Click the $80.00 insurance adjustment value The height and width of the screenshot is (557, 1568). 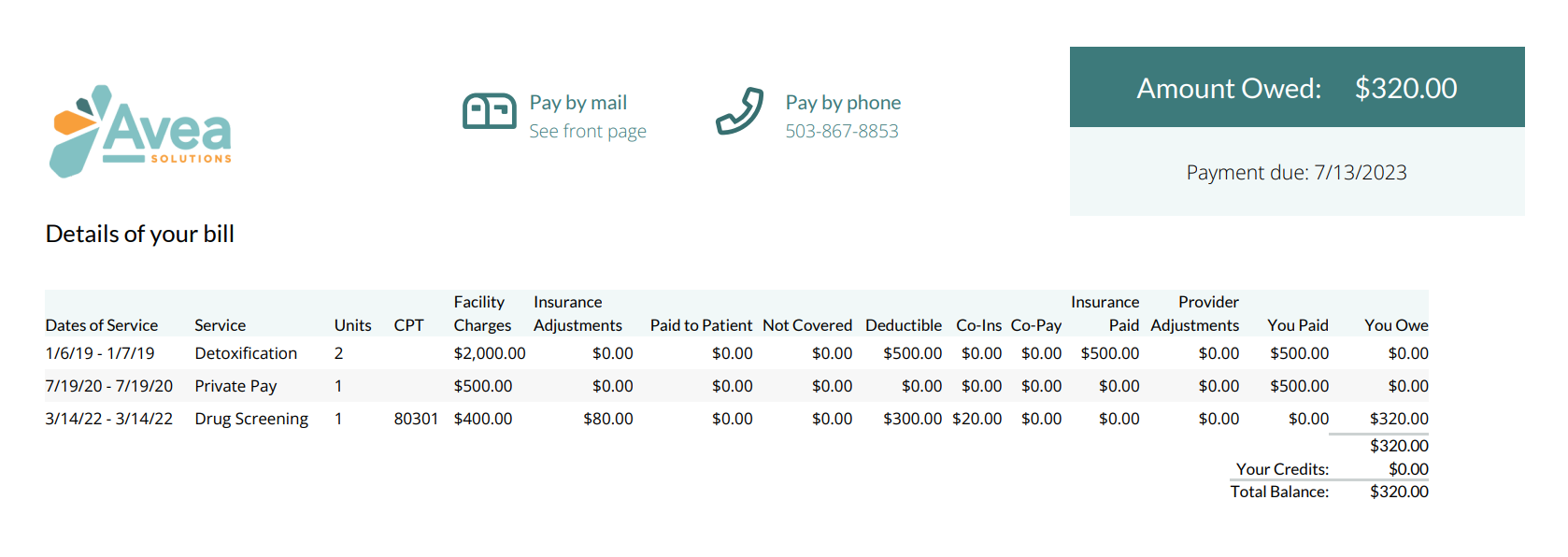click(x=608, y=419)
